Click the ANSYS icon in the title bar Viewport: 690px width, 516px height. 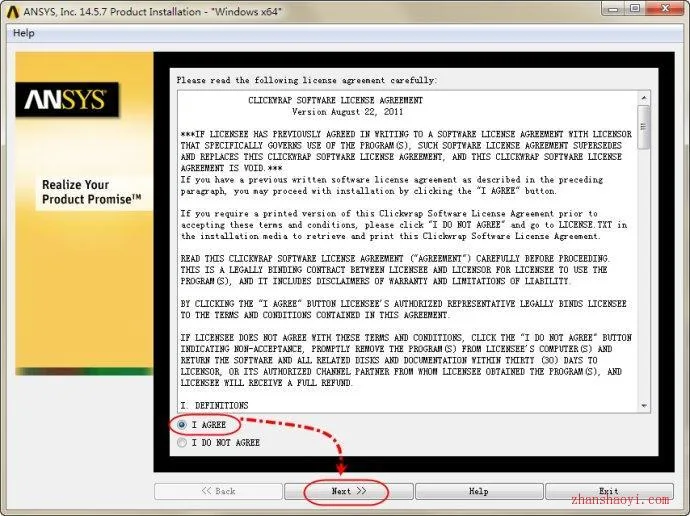pos(13,12)
